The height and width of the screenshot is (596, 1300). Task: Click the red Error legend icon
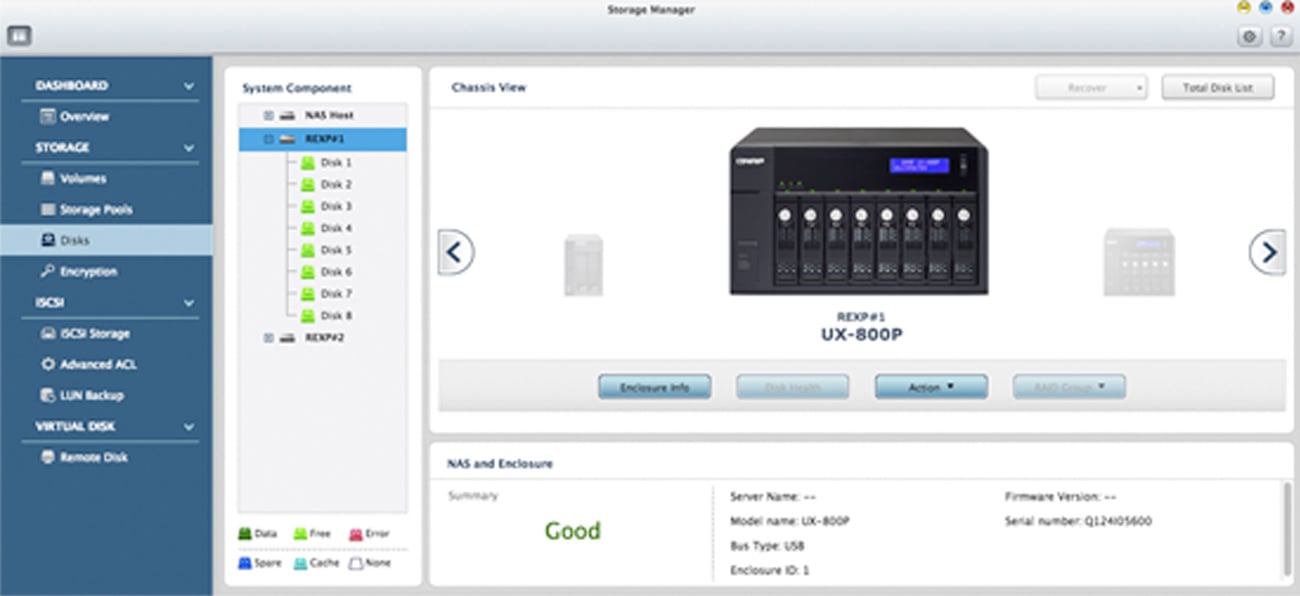356,534
